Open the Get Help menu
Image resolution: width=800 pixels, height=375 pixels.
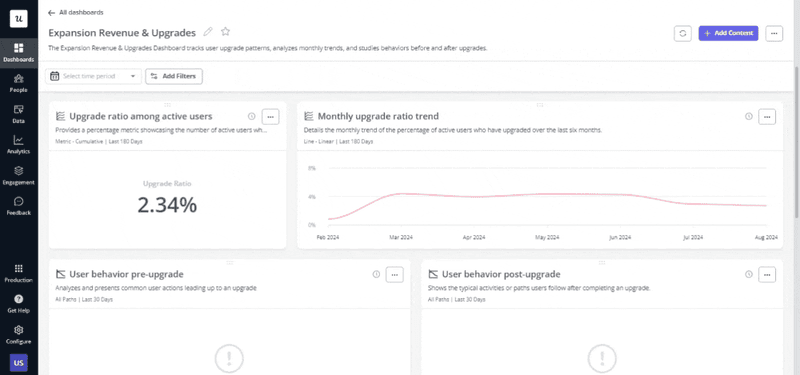(18, 304)
